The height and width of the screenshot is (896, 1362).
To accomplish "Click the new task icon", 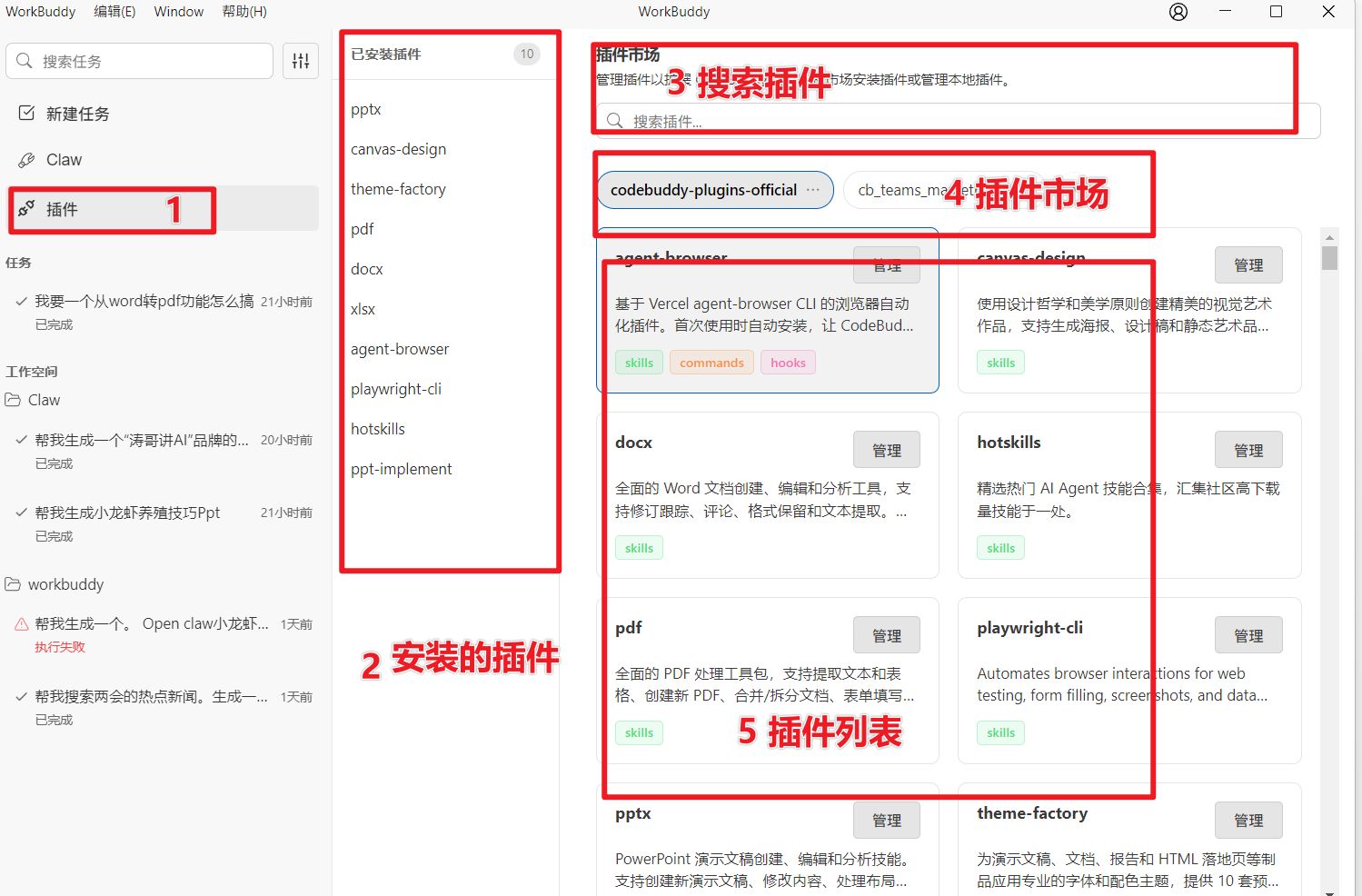I will click(27, 114).
